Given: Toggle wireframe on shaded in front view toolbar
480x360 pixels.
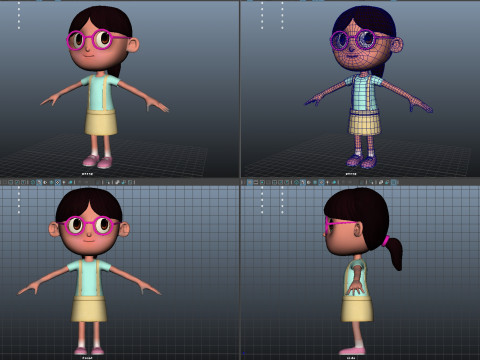Looking at the screenshot, I should click(51, 182).
